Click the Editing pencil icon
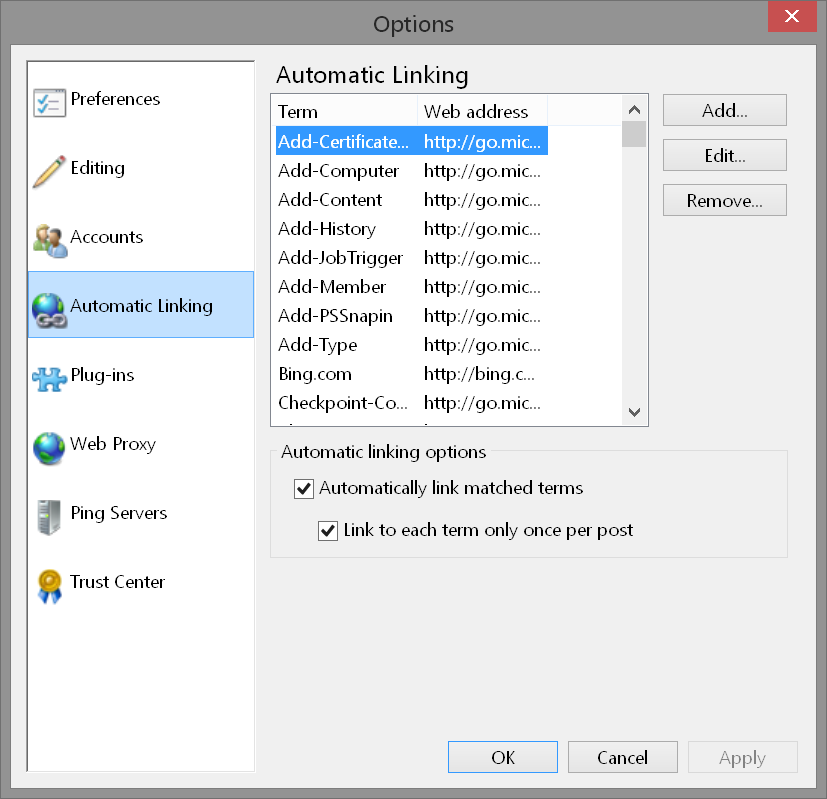 click(49, 170)
